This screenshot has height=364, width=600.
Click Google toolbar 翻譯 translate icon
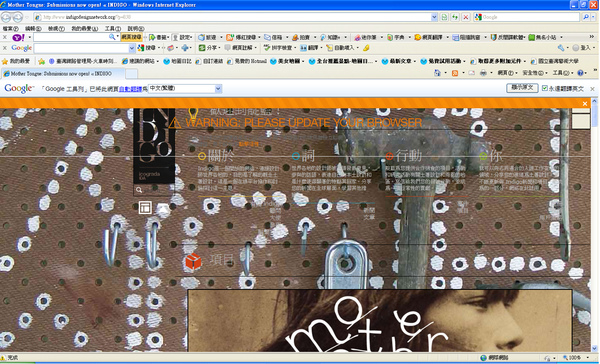[303, 48]
